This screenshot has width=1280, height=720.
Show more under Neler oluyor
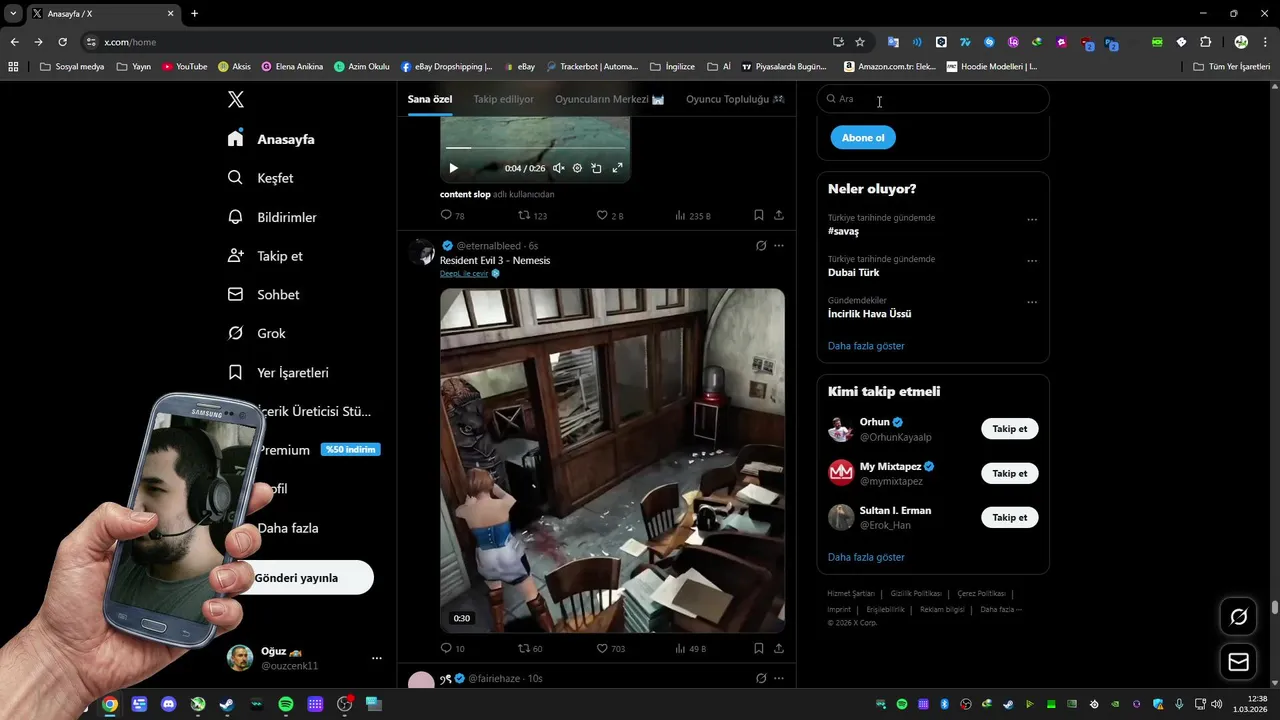coord(866,346)
